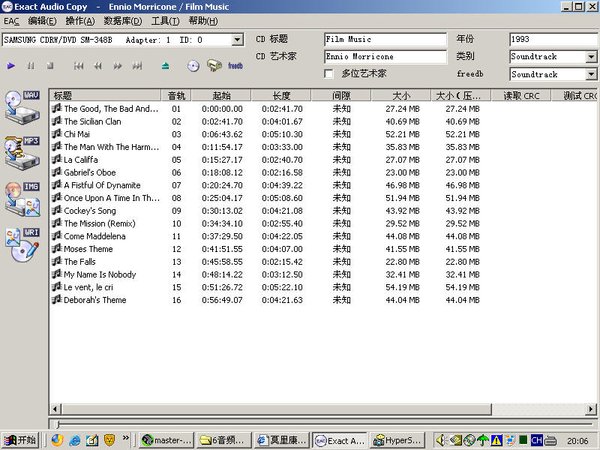Sort by the 读取 CRC column header
This screenshot has height=450, width=600.
coord(521,95)
